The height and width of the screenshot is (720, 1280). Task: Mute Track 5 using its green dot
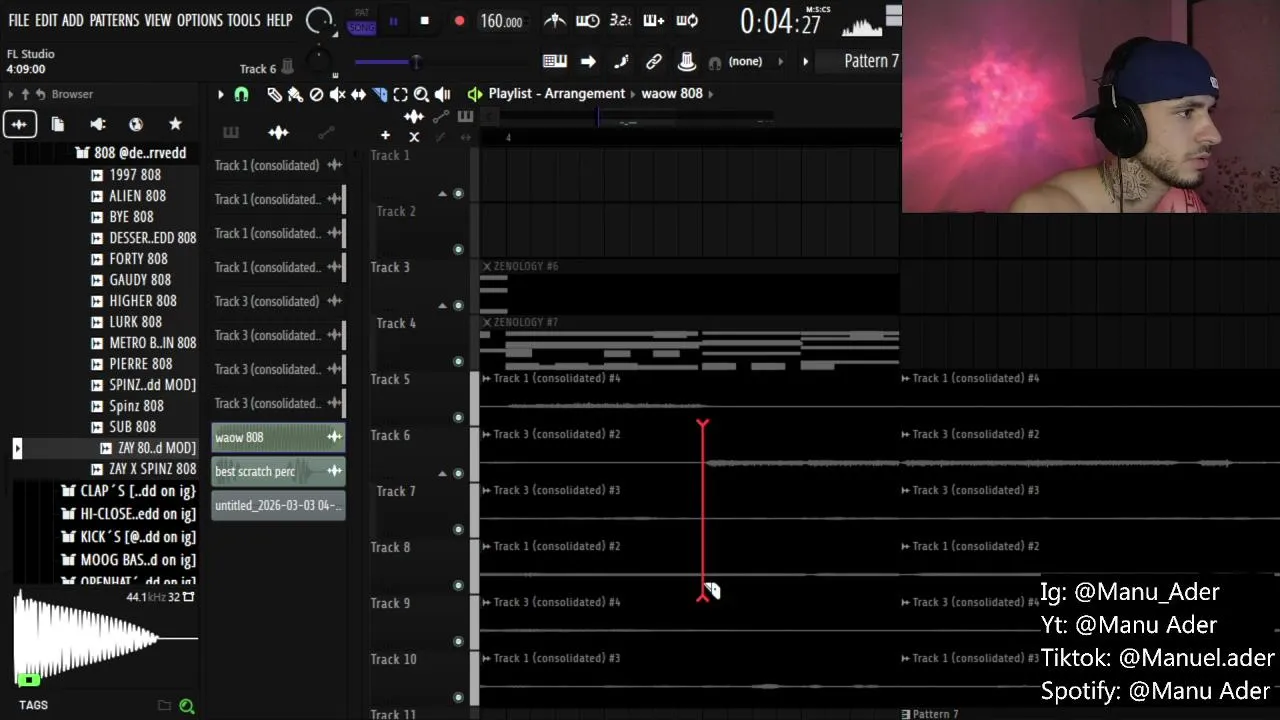click(x=458, y=417)
